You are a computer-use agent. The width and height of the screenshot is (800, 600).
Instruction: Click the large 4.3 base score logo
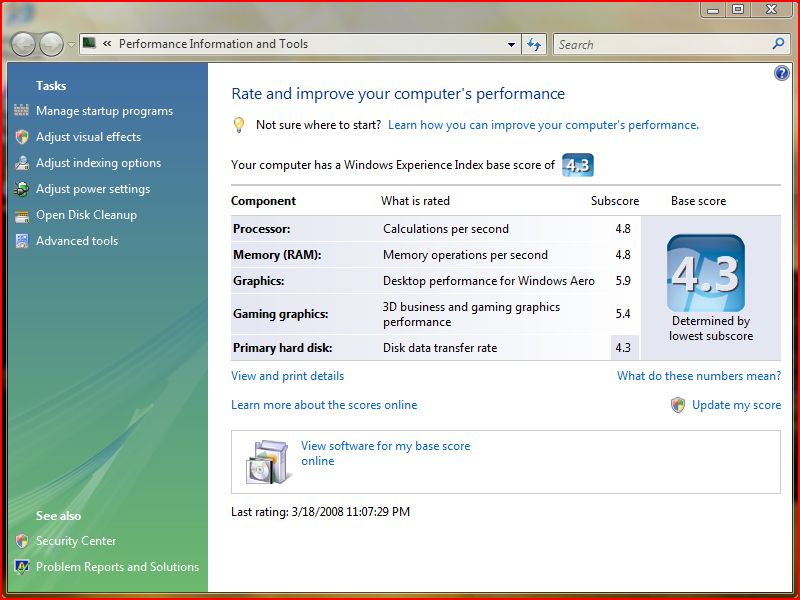(706, 273)
